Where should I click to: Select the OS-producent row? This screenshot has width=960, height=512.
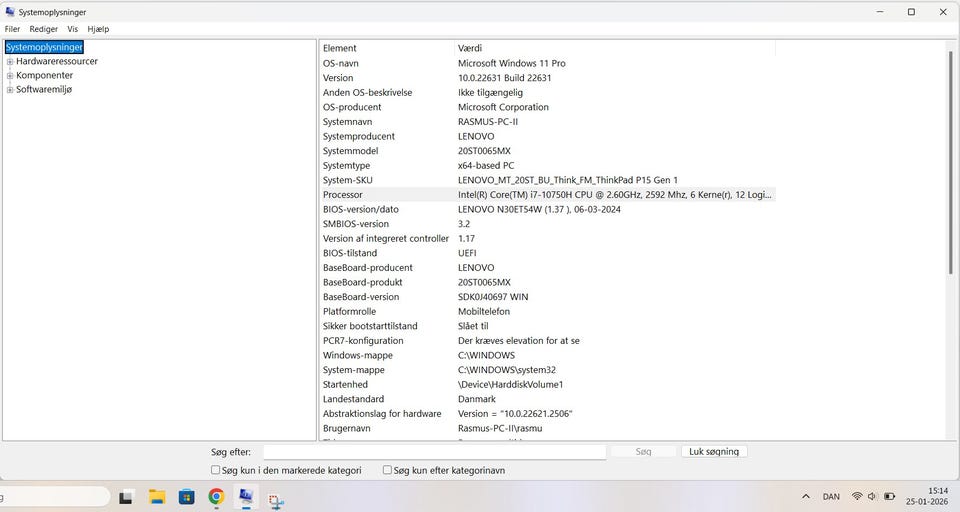pyautogui.click(x=547, y=107)
